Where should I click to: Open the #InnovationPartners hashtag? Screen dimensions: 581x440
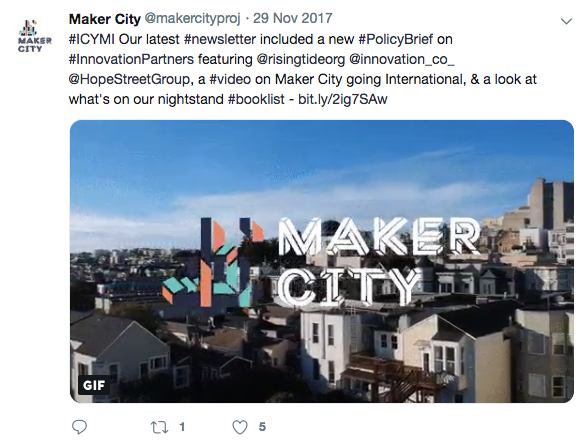(x=131, y=59)
